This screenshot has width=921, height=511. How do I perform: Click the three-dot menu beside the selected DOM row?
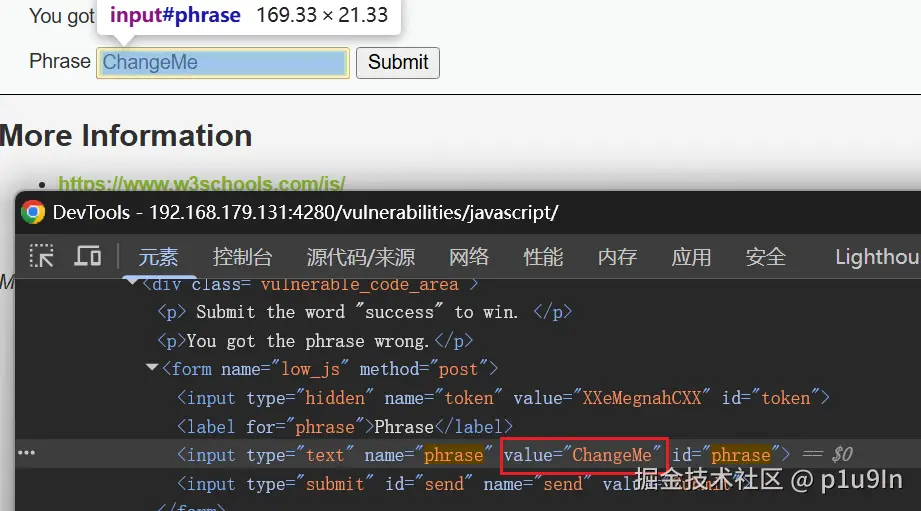coord(26,453)
